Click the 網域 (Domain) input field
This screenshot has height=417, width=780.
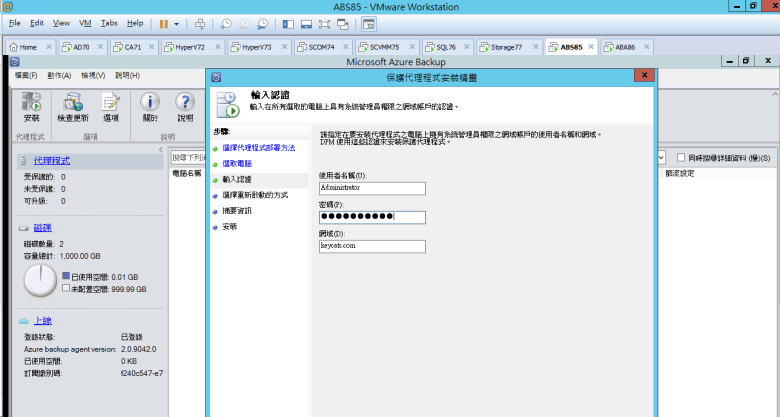pos(372,246)
